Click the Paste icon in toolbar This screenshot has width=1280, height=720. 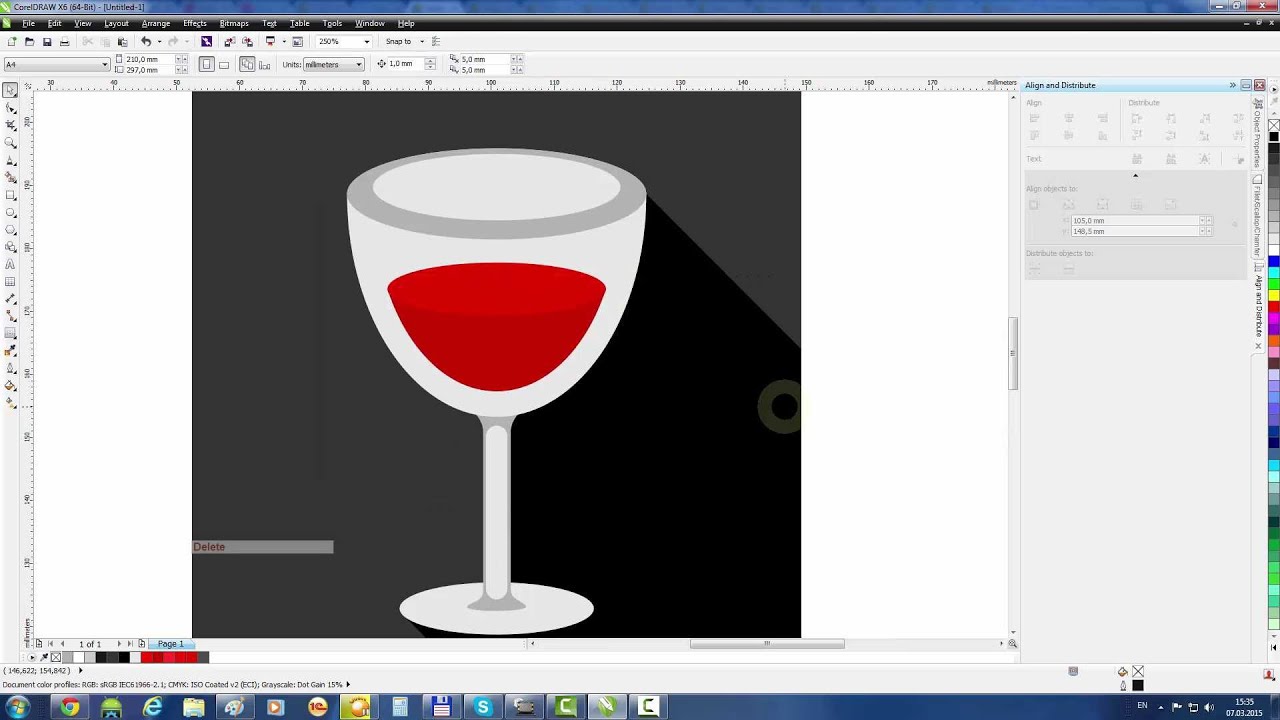122,42
